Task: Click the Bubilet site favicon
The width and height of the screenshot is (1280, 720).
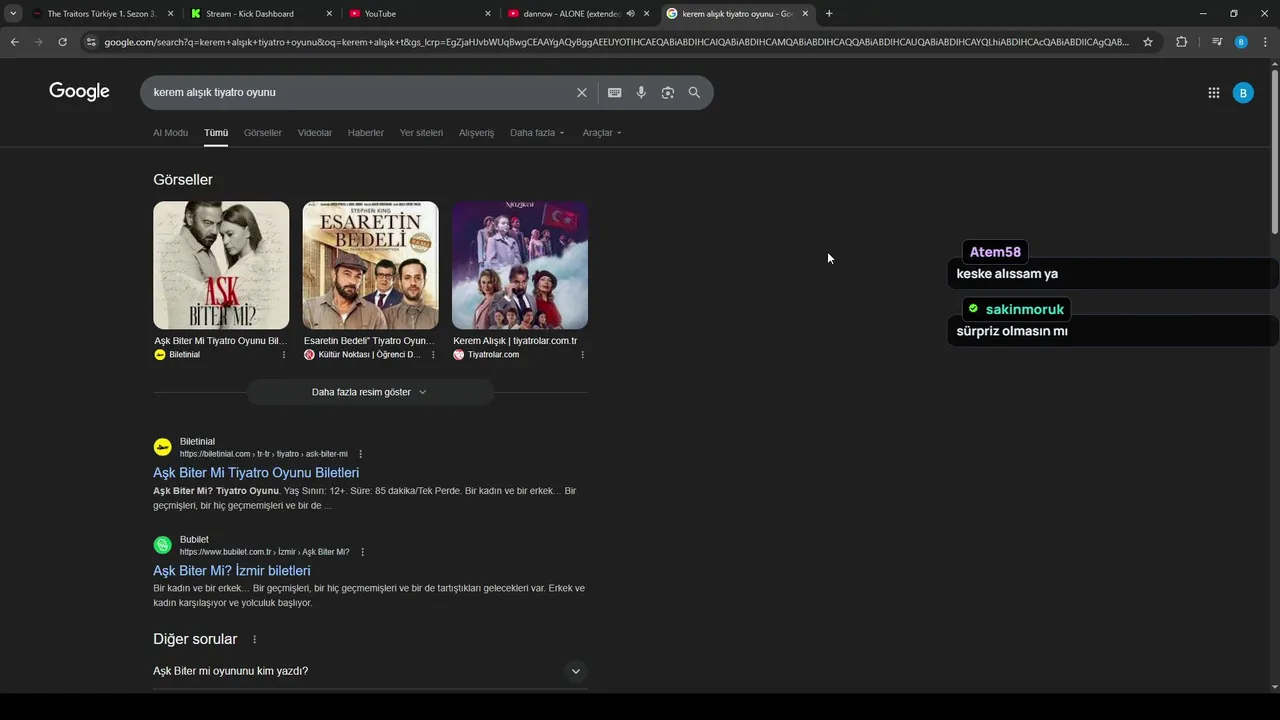Action: pyautogui.click(x=162, y=545)
